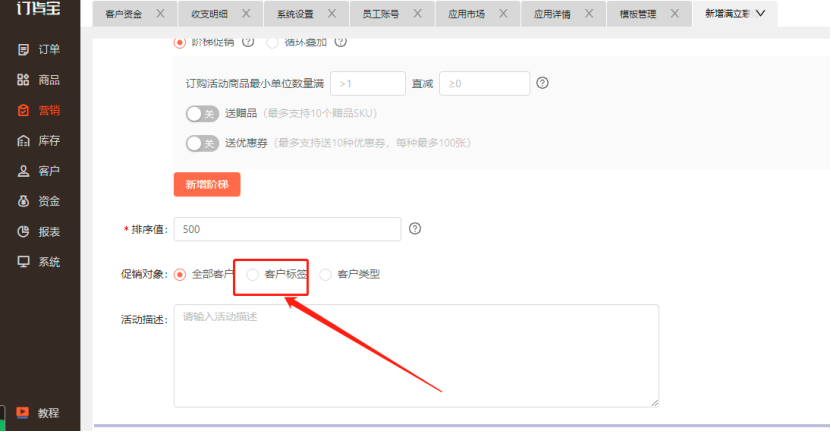831x432 pixels.
Task: Toggle the 送赠品 switch
Action: [x=202, y=113]
